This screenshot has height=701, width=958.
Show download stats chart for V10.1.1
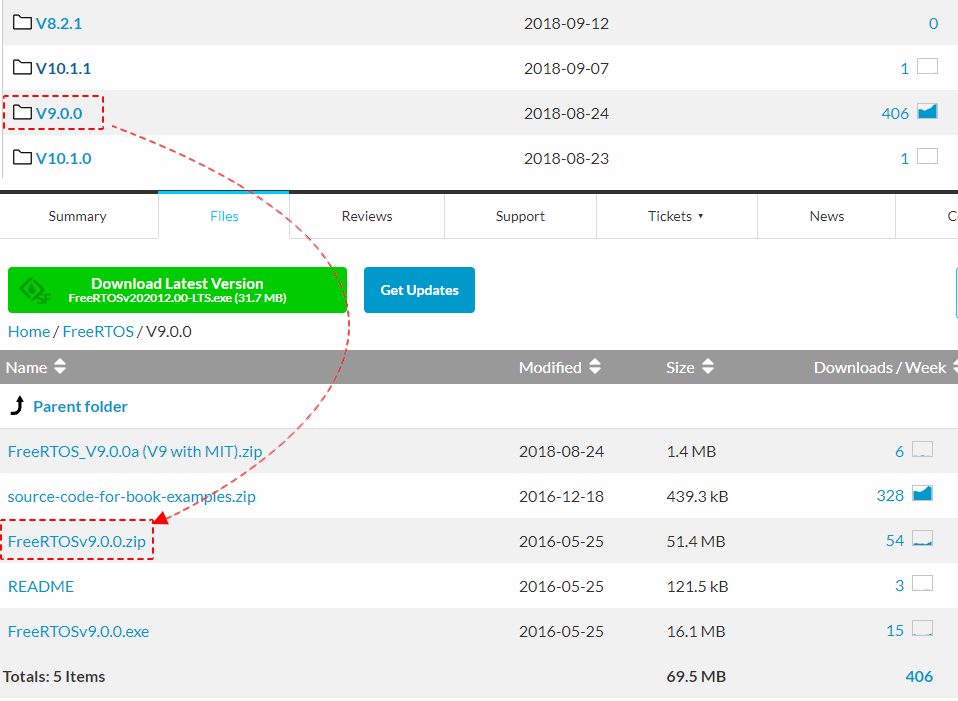click(x=927, y=66)
